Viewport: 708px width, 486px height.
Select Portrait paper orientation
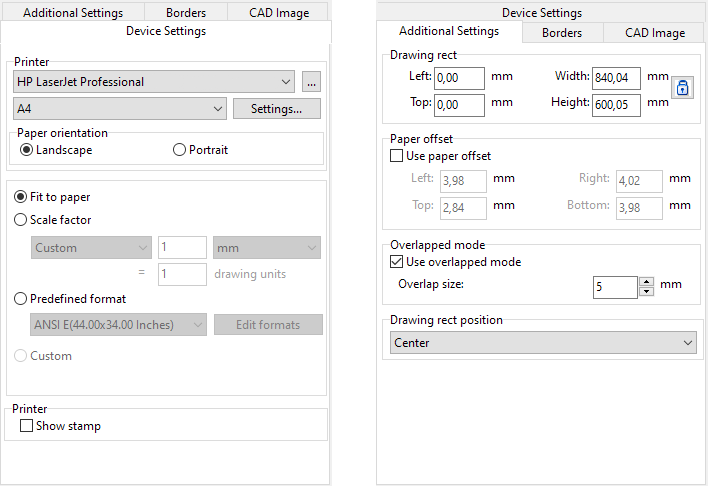click(180, 150)
